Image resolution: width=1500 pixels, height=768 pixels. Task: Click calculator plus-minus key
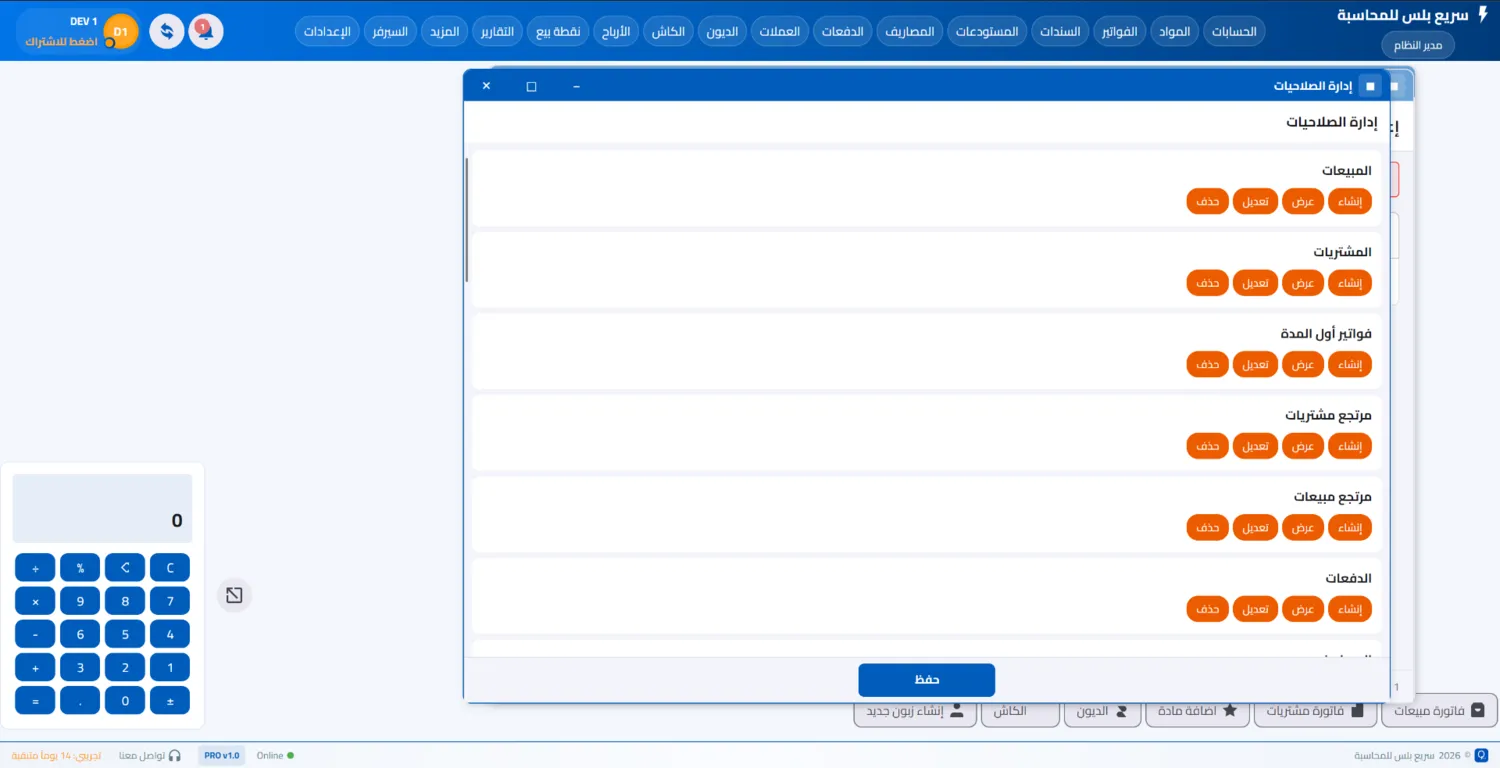click(170, 700)
